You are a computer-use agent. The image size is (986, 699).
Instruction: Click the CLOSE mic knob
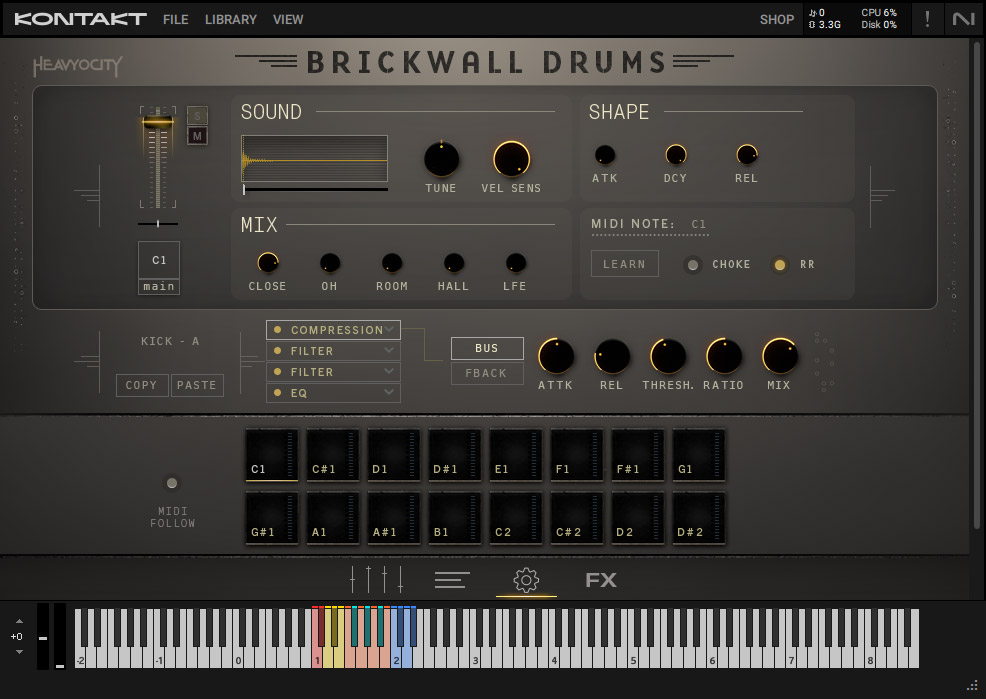[268, 263]
